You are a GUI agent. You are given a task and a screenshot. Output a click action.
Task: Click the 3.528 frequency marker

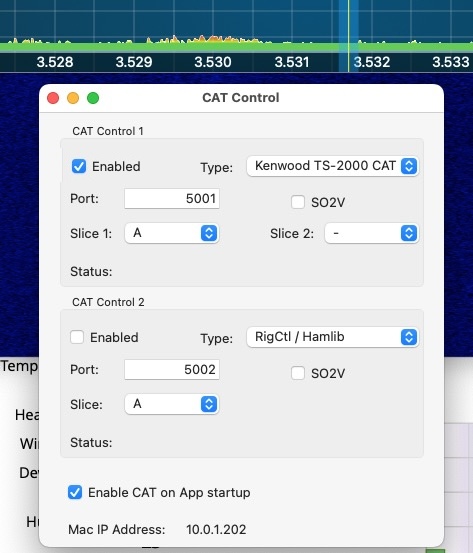coord(55,62)
